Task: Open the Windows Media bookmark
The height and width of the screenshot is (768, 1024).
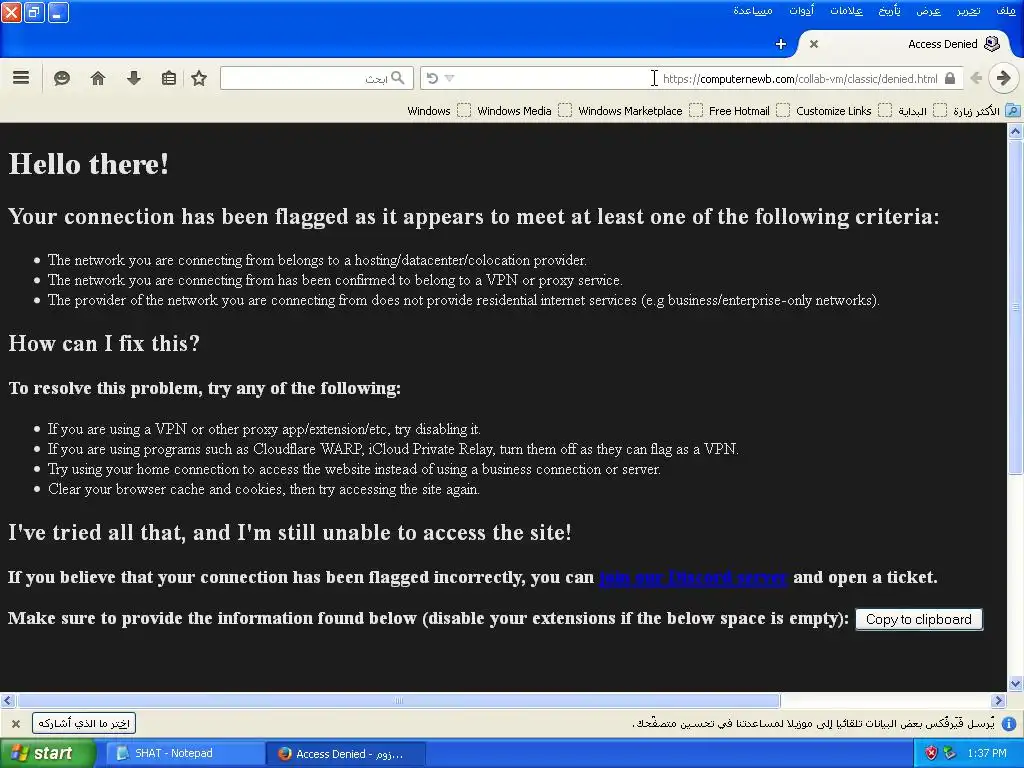Action: pos(524,111)
